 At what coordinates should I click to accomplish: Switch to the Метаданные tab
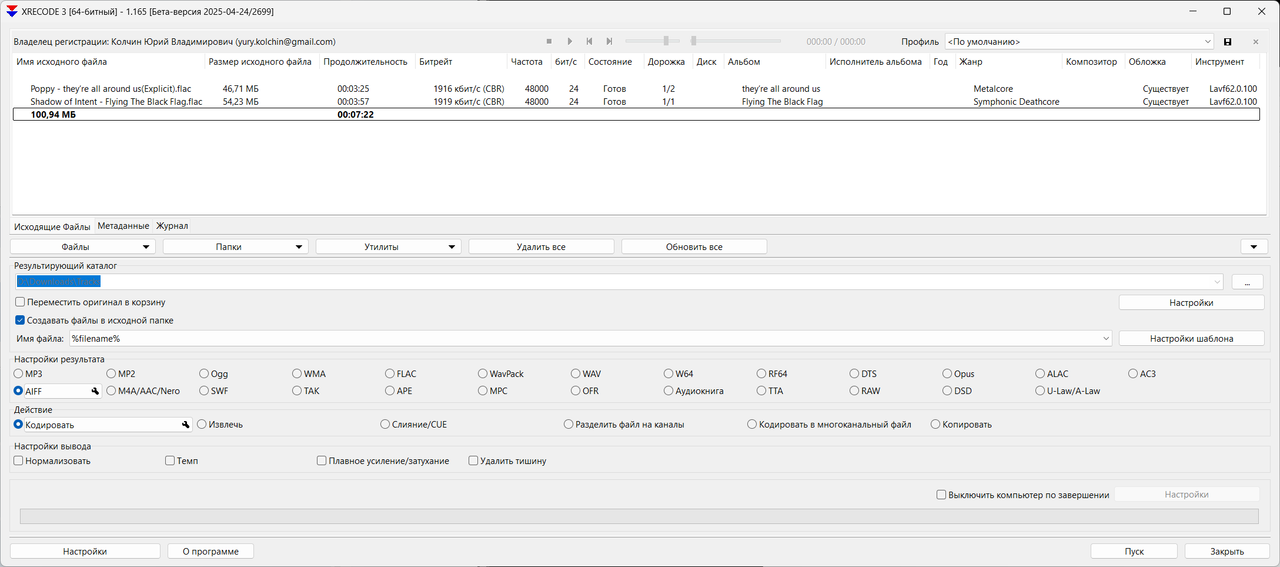pos(123,226)
